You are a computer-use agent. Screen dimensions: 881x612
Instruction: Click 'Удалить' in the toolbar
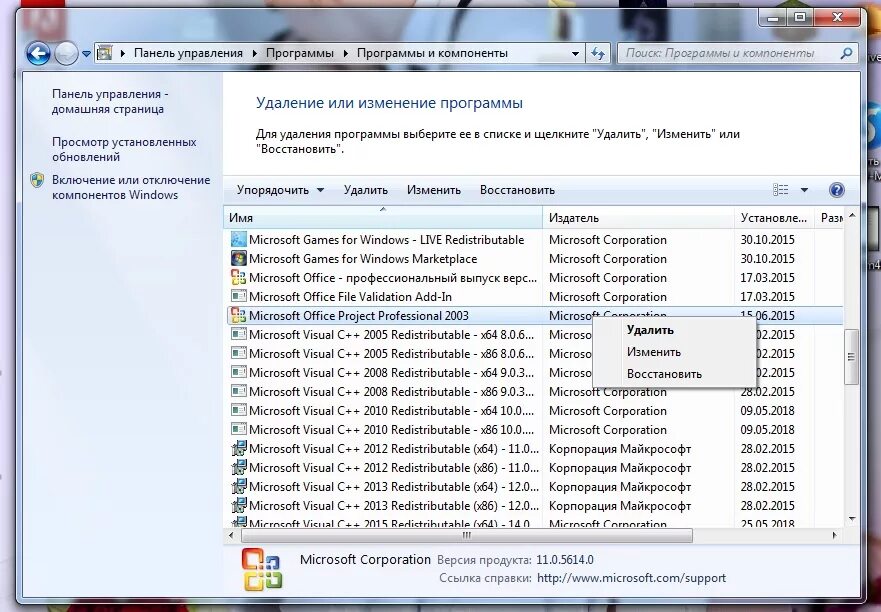tap(366, 190)
